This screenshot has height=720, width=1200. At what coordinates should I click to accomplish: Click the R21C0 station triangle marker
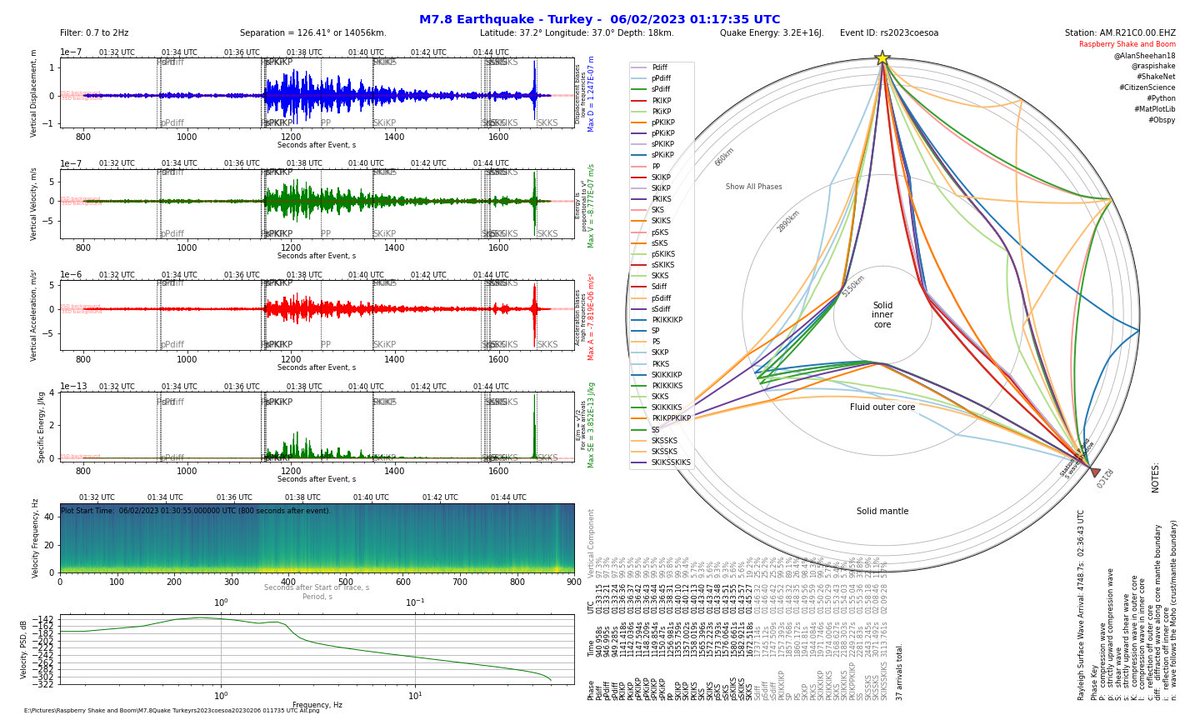coord(1095,471)
